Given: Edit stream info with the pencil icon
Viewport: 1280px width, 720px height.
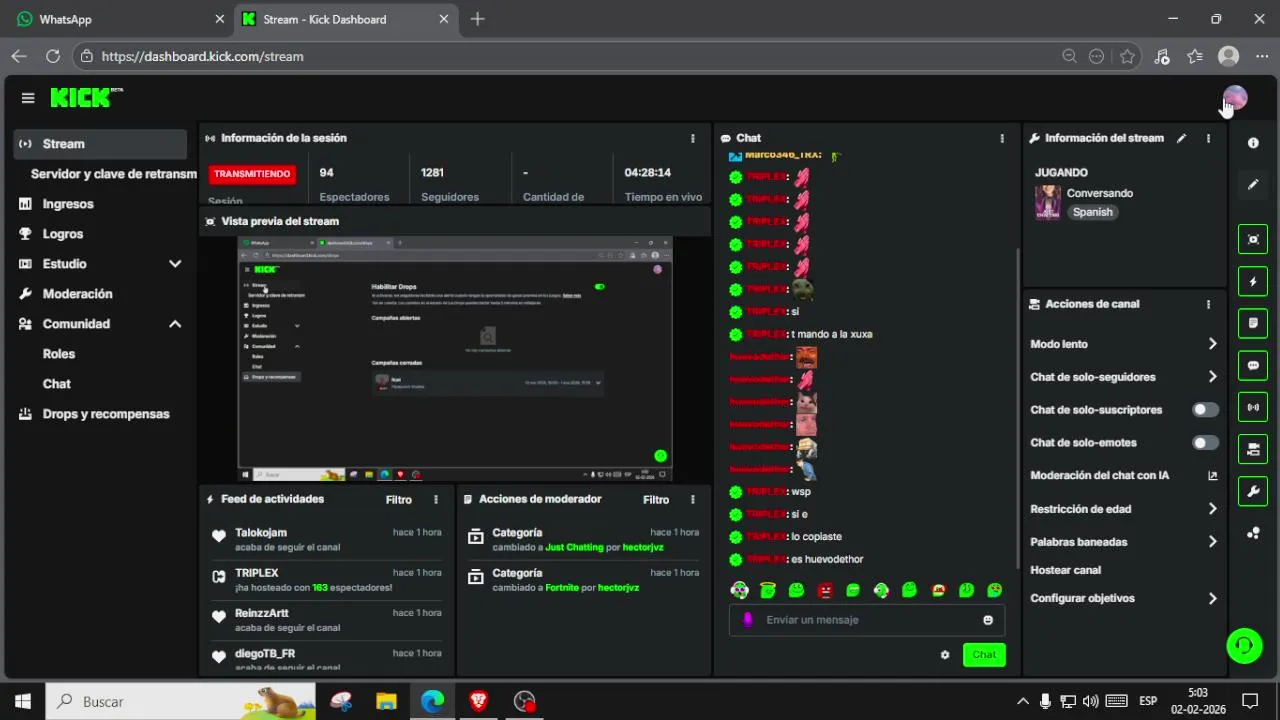Looking at the screenshot, I should [1181, 138].
